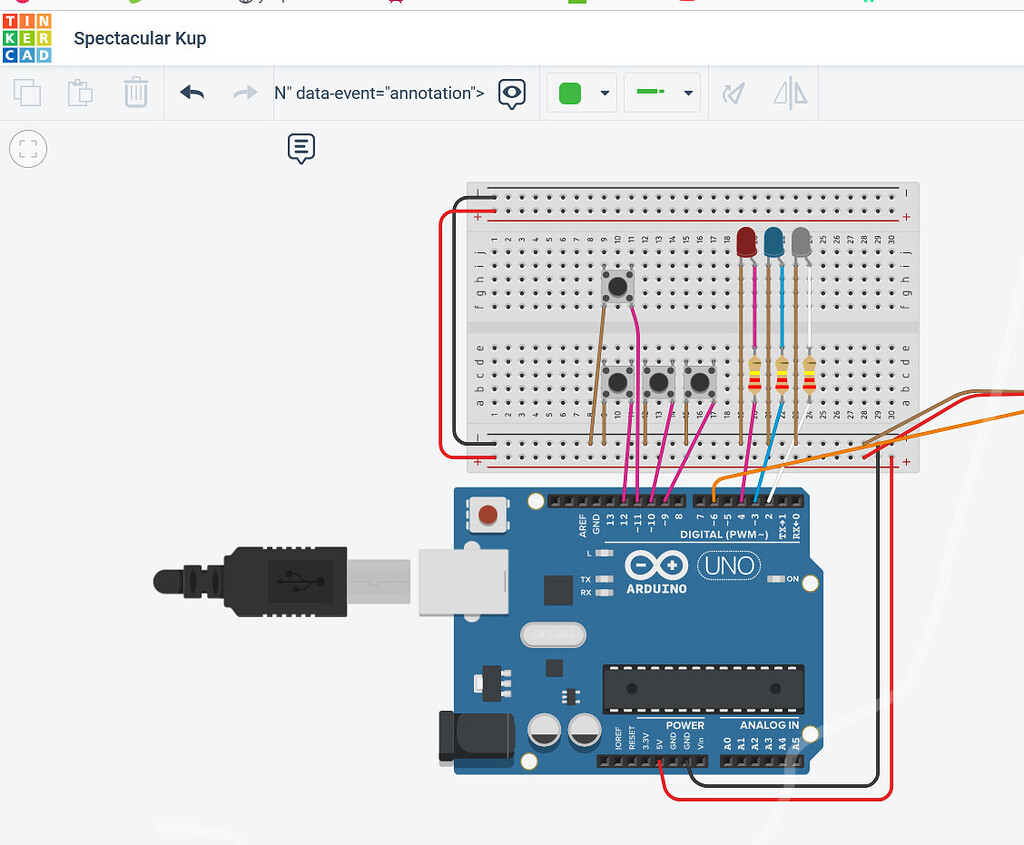The image size is (1024, 845).
Task: Select the Copy tool in the toolbar
Action: click(27, 92)
